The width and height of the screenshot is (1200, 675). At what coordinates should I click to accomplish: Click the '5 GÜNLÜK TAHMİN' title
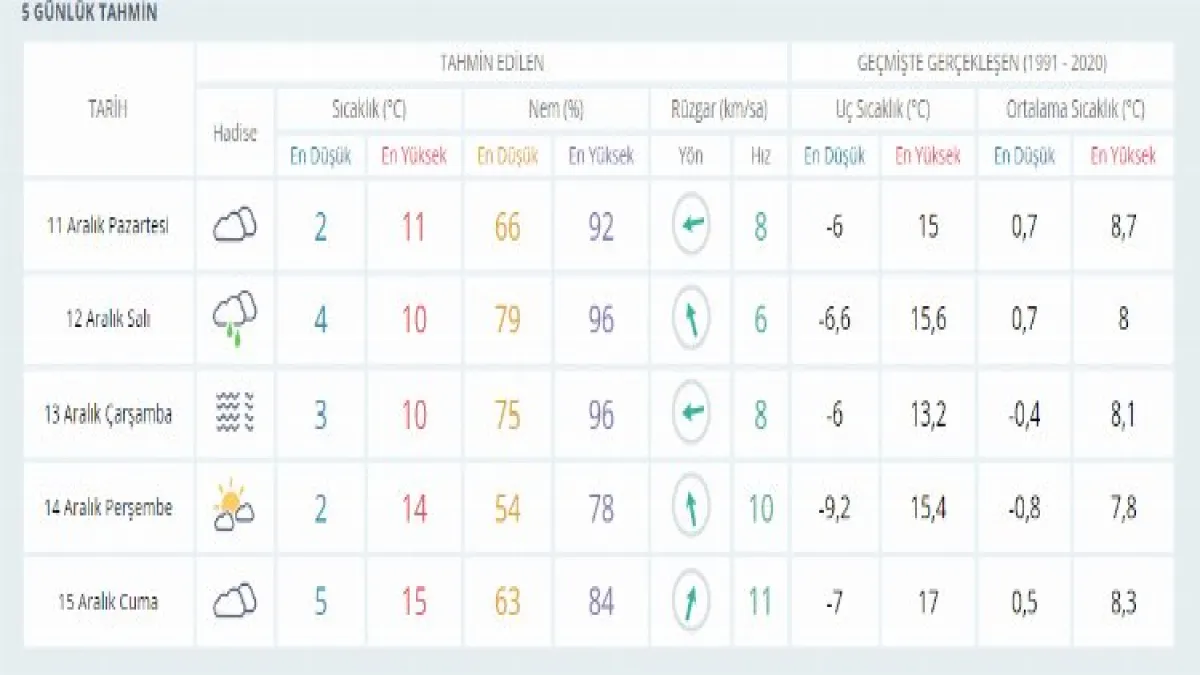pos(89,15)
